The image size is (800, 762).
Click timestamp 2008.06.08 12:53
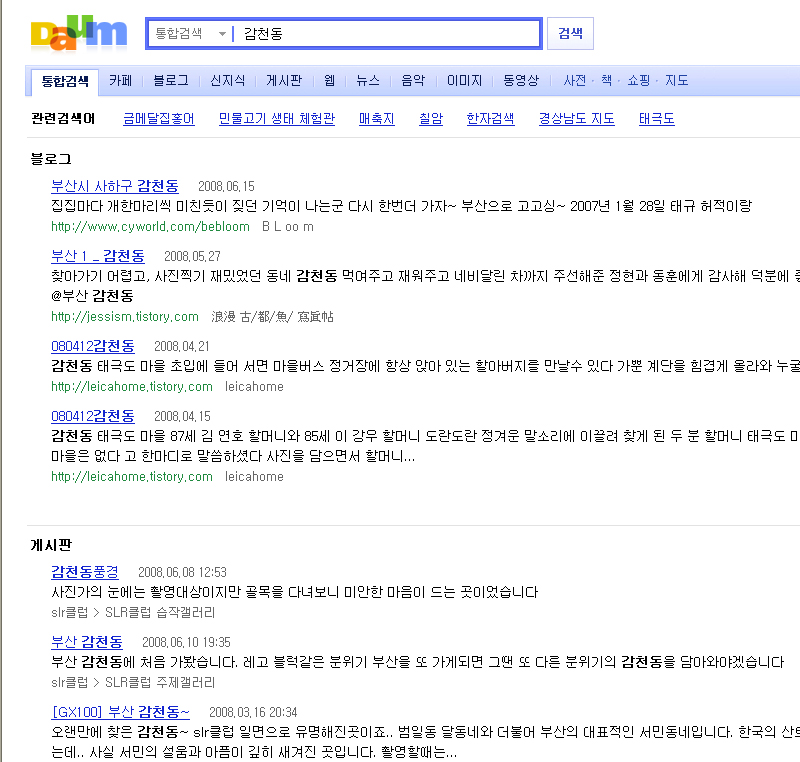tap(182, 573)
